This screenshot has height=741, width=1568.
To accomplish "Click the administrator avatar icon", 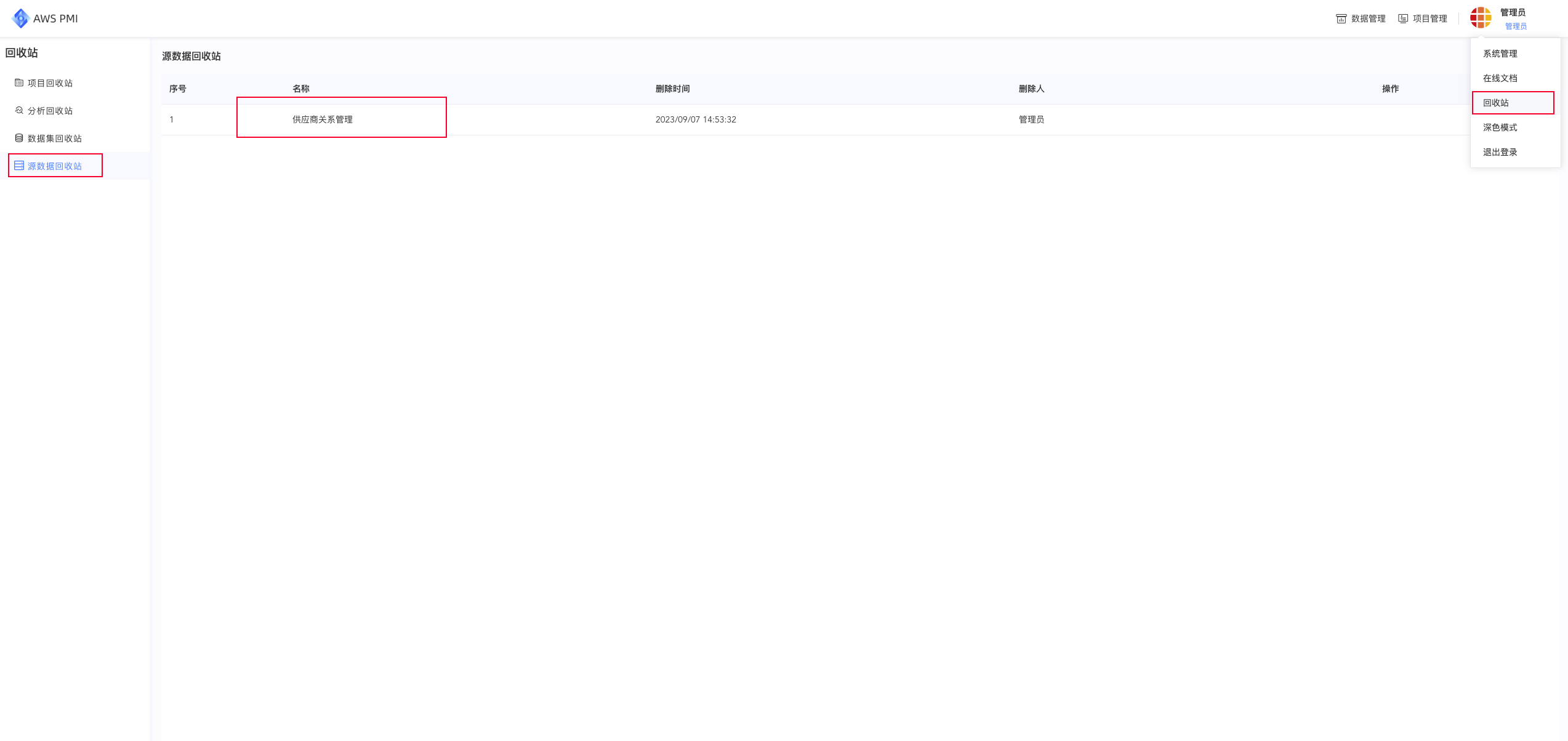I will coord(1481,17).
